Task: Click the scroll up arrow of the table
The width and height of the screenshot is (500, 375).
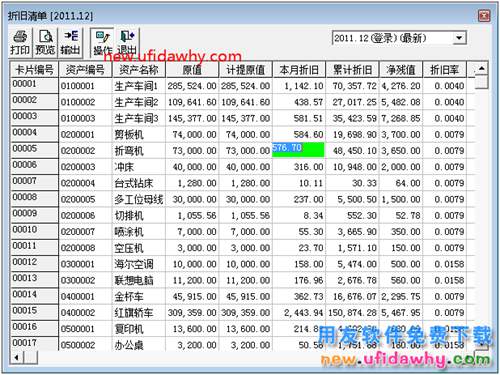Action: pyautogui.click(x=481, y=69)
